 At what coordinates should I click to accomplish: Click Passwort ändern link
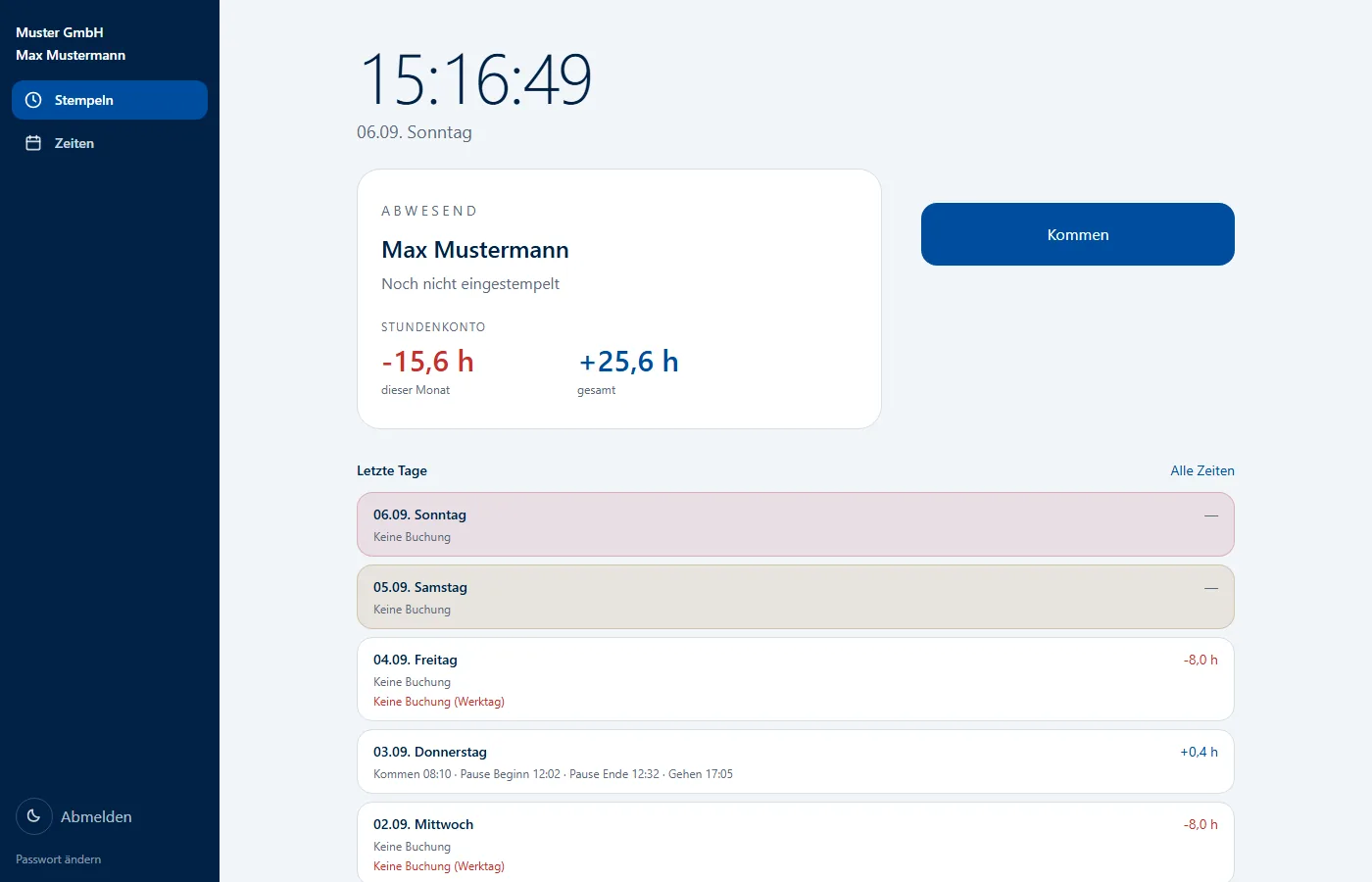tap(59, 859)
